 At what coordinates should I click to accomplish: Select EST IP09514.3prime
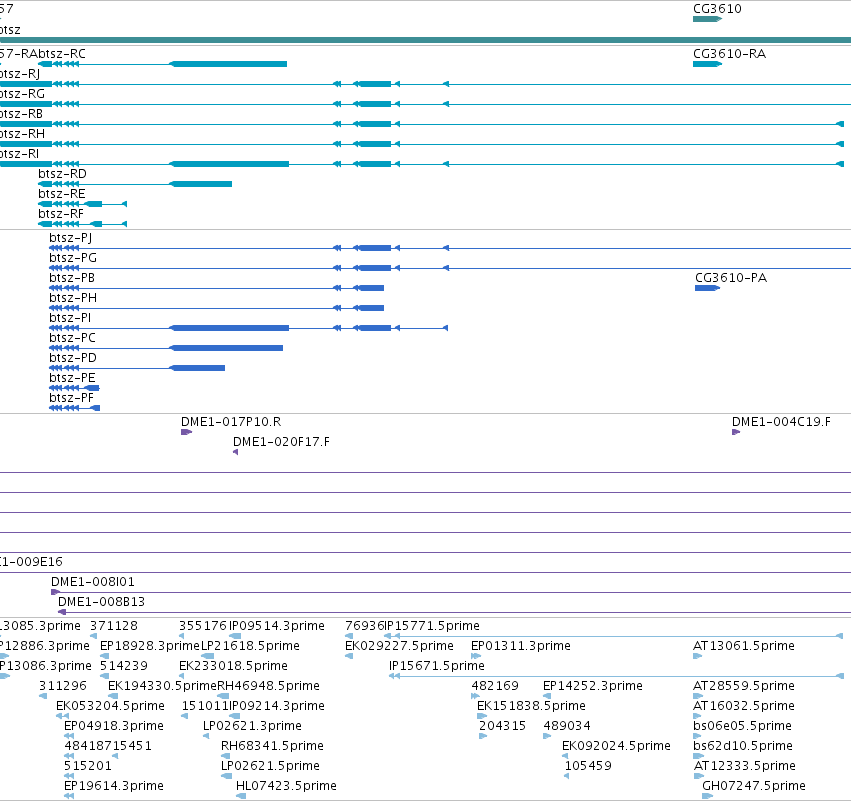click(277, 626)
